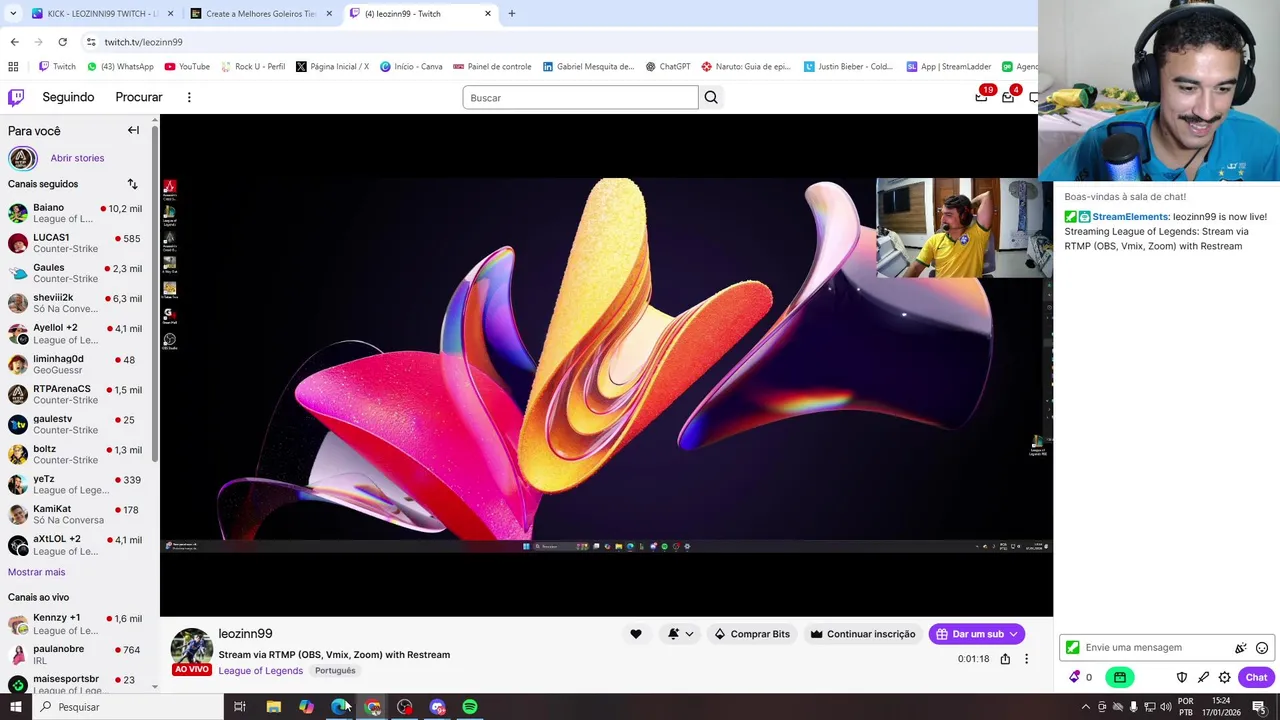The height and width of the screenshot is (720, 1280).
Task: Open Spotify from the taskbar
Action: coord(470,707)
